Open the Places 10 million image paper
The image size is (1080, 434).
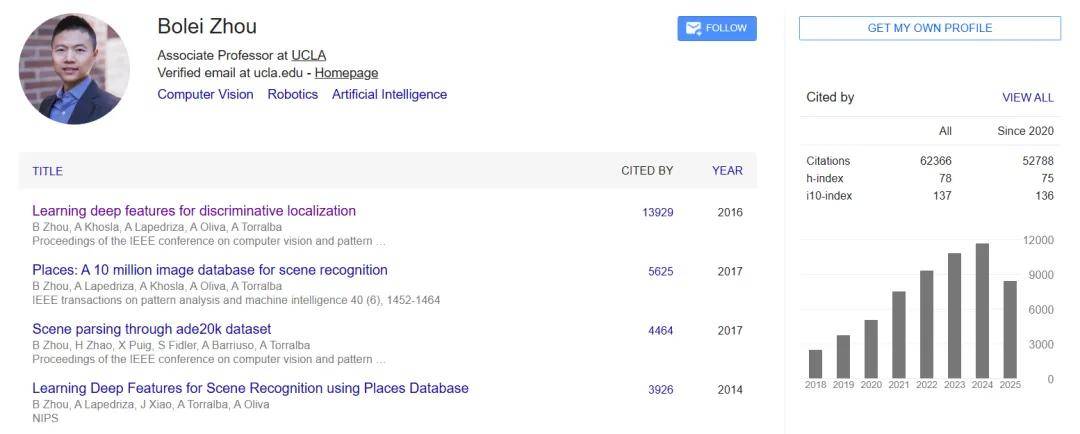click(210, 270)
